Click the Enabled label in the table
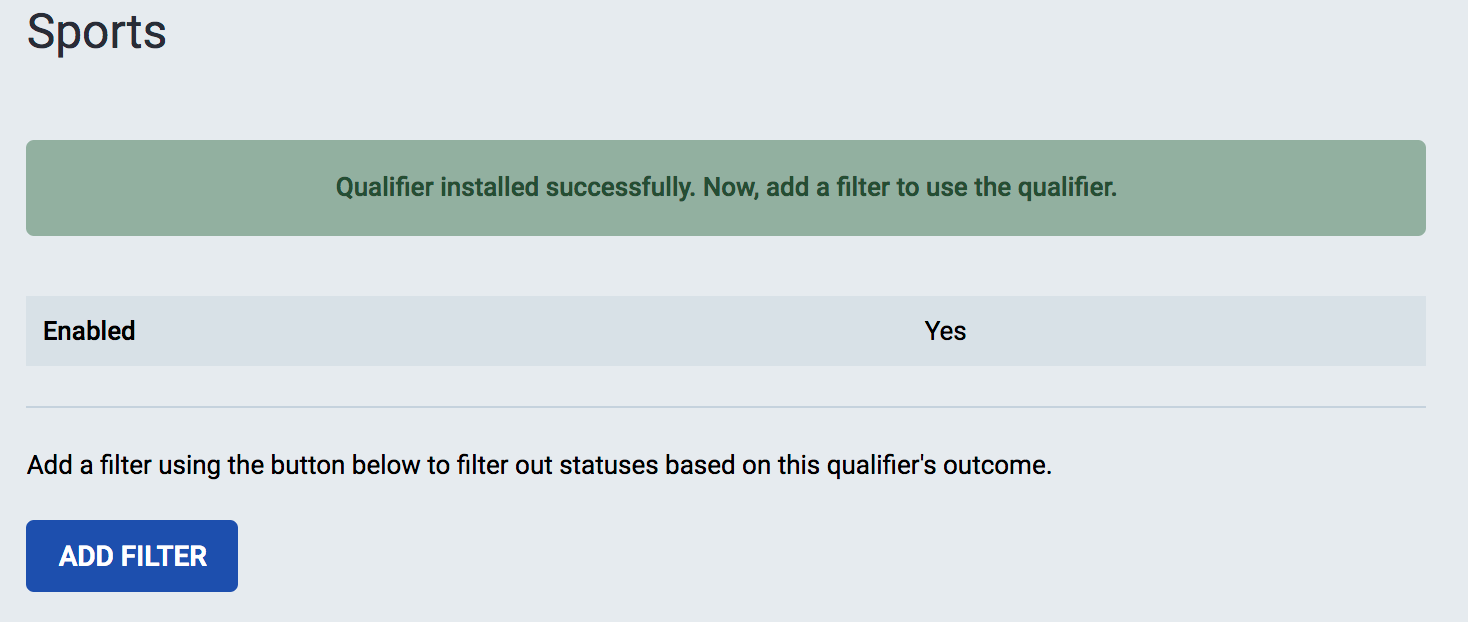Image resolution: width=1468 pixels, height=622 pixels. [89, 331]
